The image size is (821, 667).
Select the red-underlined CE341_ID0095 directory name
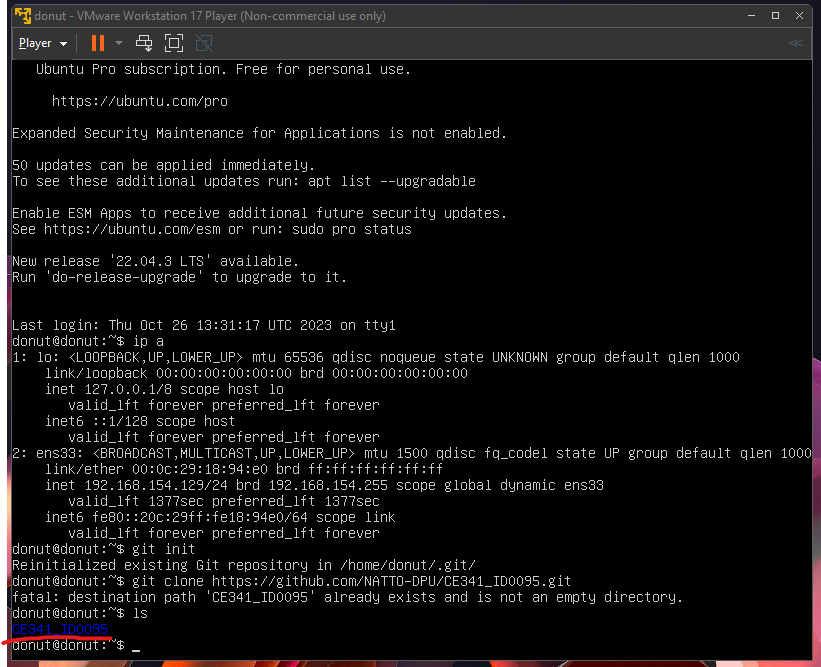click(x=58, y=629)
